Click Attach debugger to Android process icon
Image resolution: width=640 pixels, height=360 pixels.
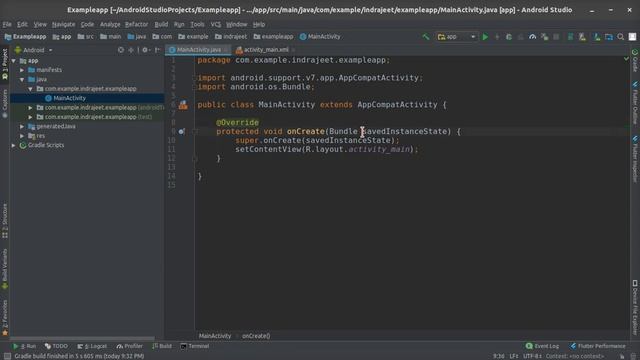click(x=544, y=37)
